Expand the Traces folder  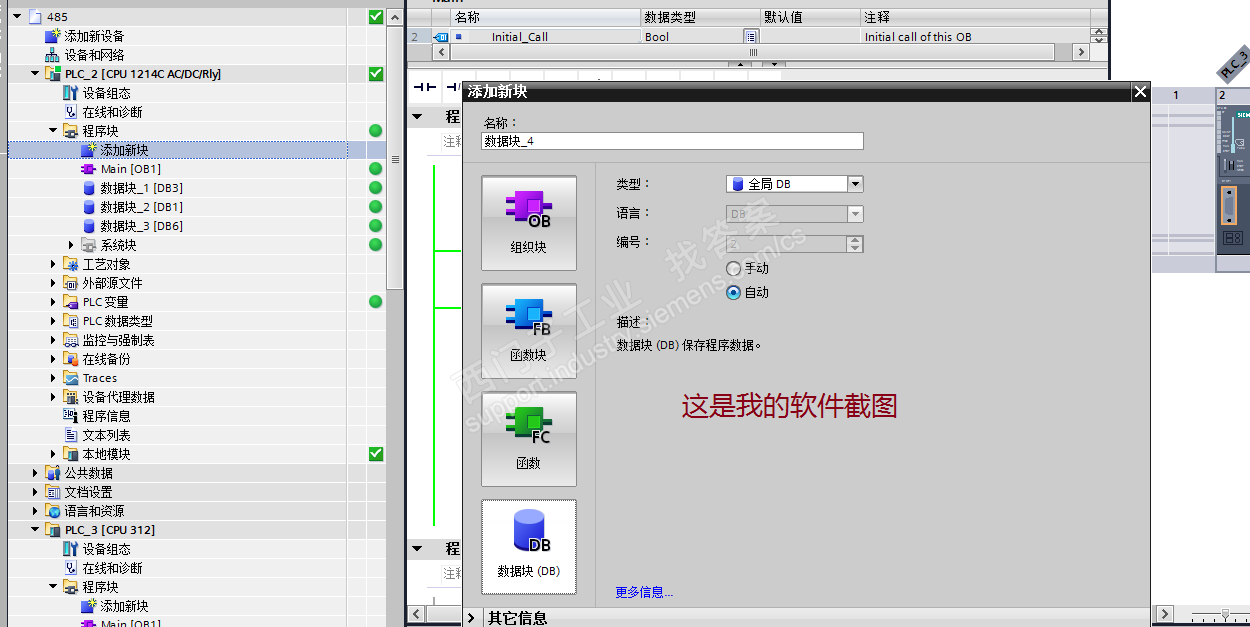pos(54,378)
